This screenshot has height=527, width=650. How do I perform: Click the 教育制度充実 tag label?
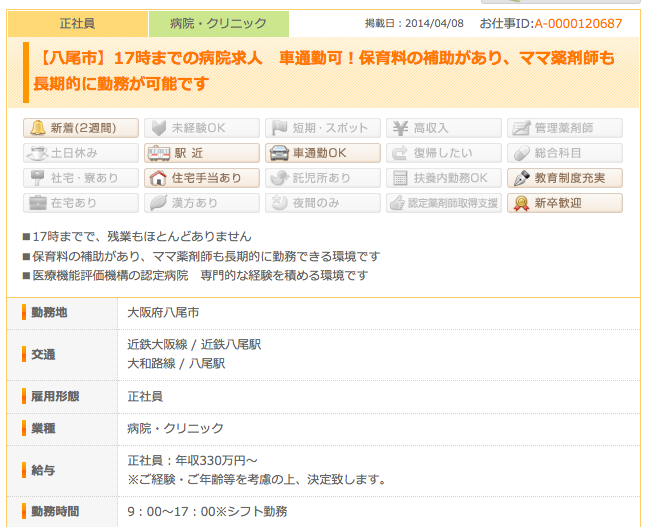(570, 178)
